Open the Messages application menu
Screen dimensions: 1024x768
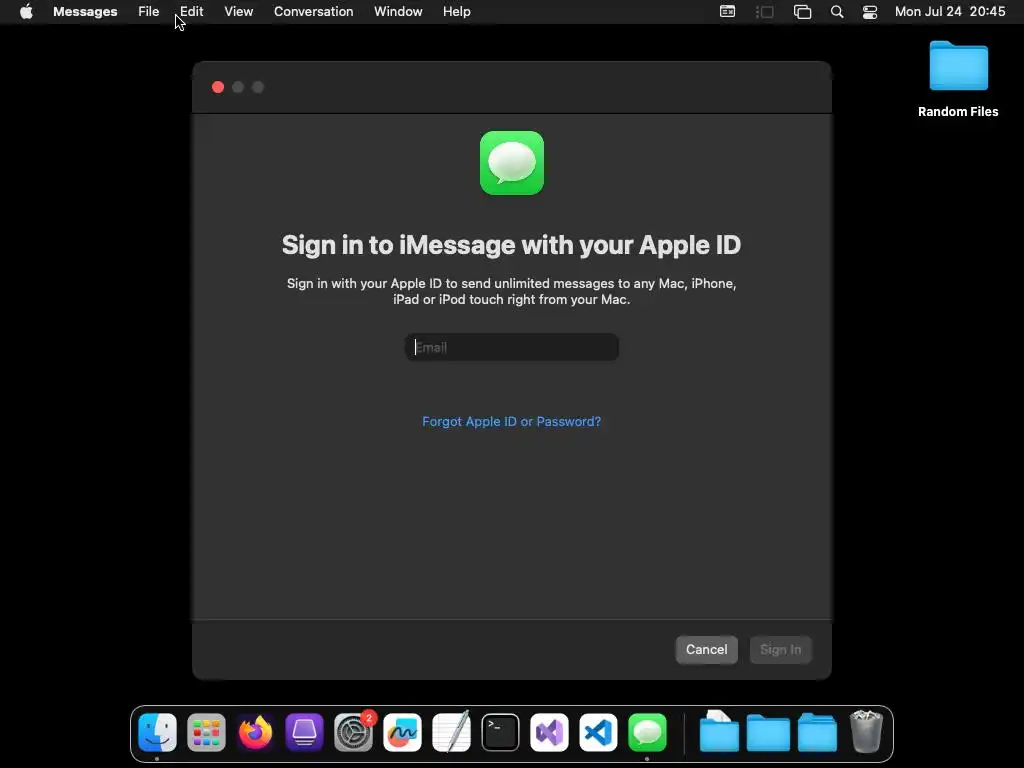pyautogui.click(x=85, y=12)
